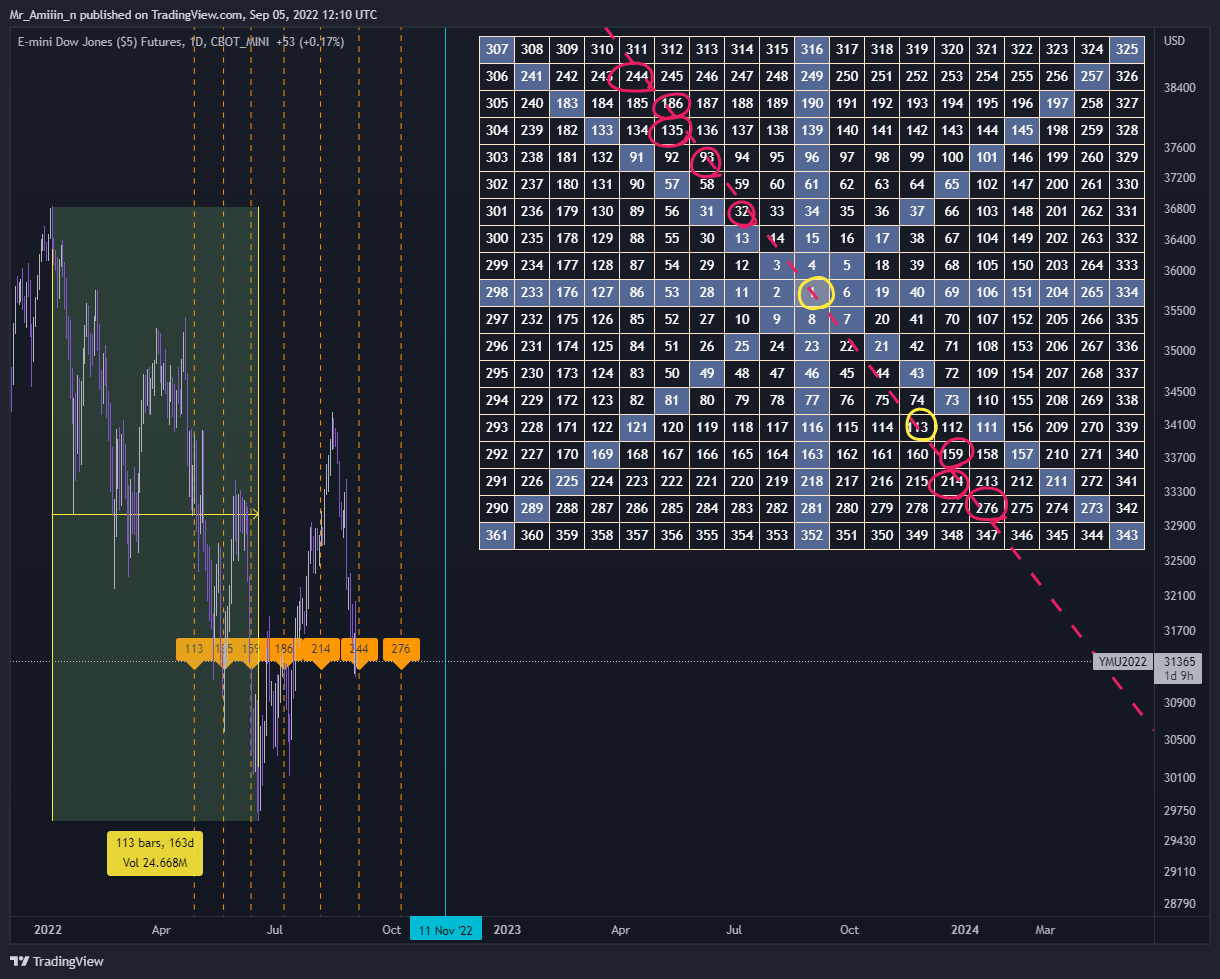This screenshot has height=979, width=1220.
Task: Click highlighted grid cell 298
Action: (497, 292)
